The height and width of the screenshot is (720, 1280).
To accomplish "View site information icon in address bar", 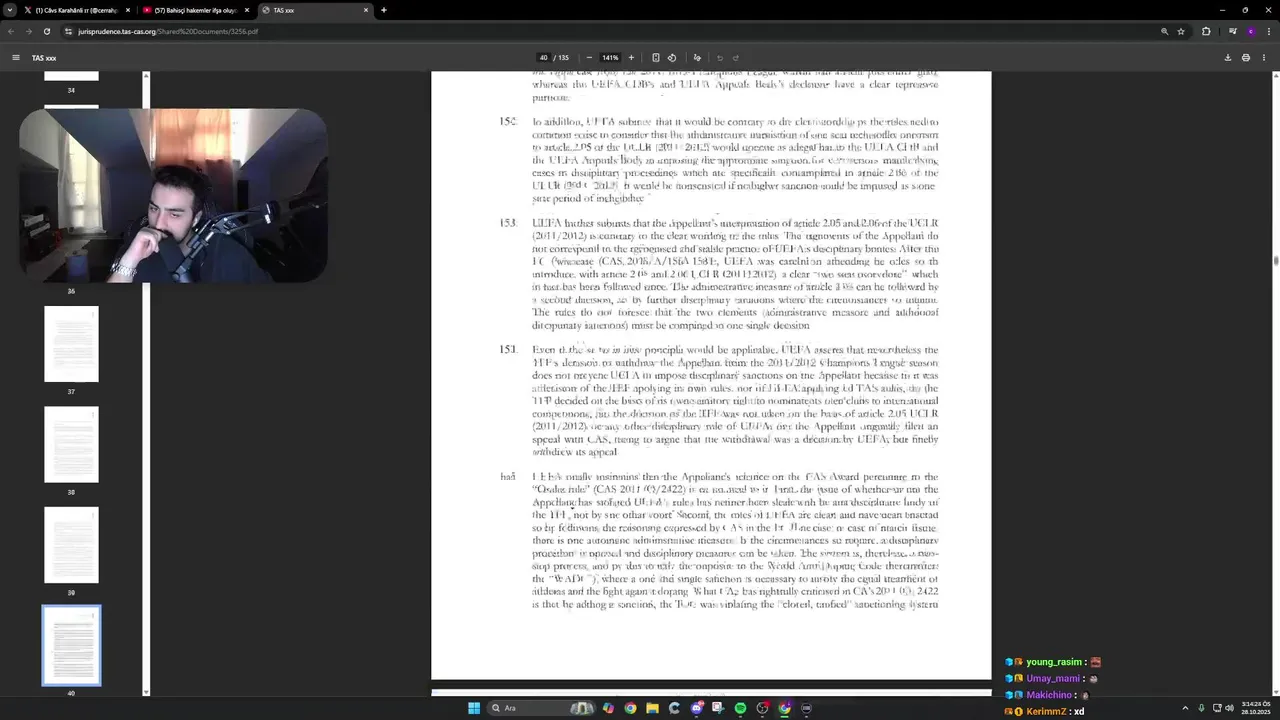I will [68, 31].
